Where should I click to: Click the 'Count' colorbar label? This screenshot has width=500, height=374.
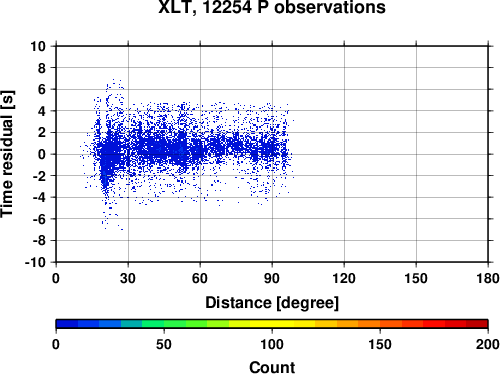pyautogui.click(x=272, y=367)
